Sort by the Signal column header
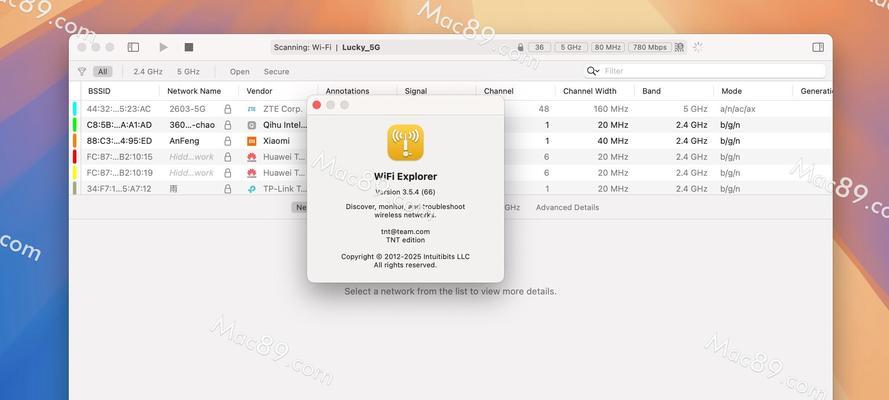 point(416,91)
